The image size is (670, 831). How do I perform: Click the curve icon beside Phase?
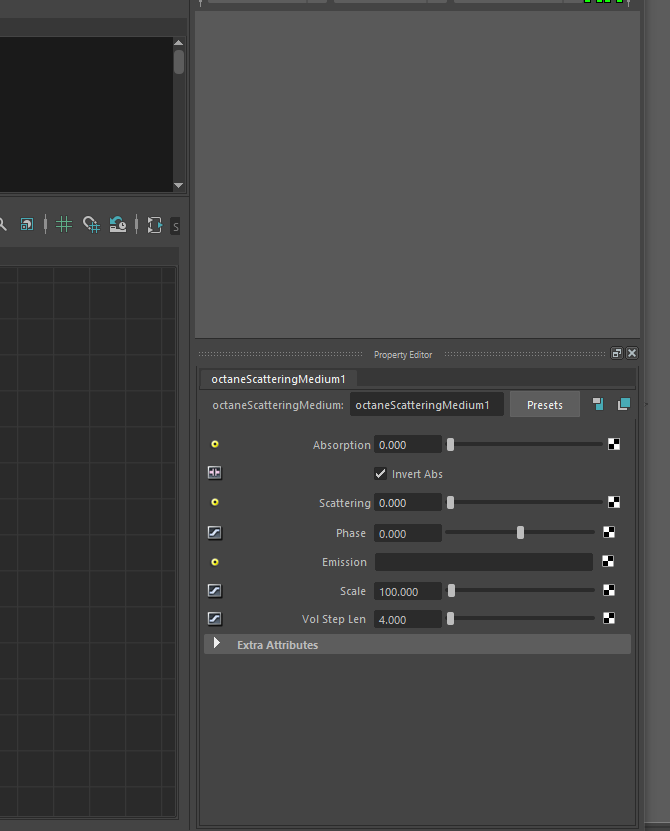click(215, 532)
